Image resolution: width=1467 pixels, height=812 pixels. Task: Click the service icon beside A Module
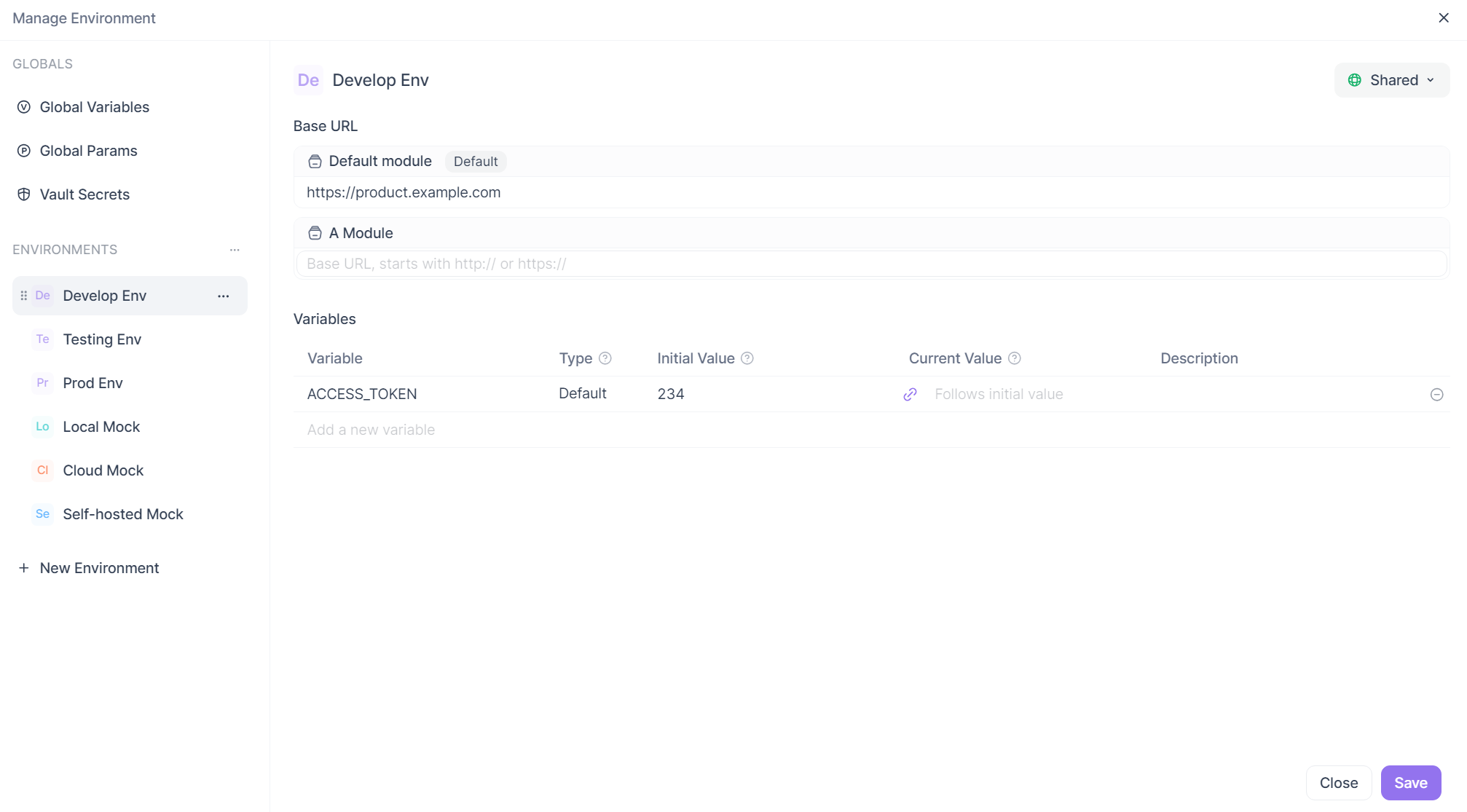click(314, 232)
